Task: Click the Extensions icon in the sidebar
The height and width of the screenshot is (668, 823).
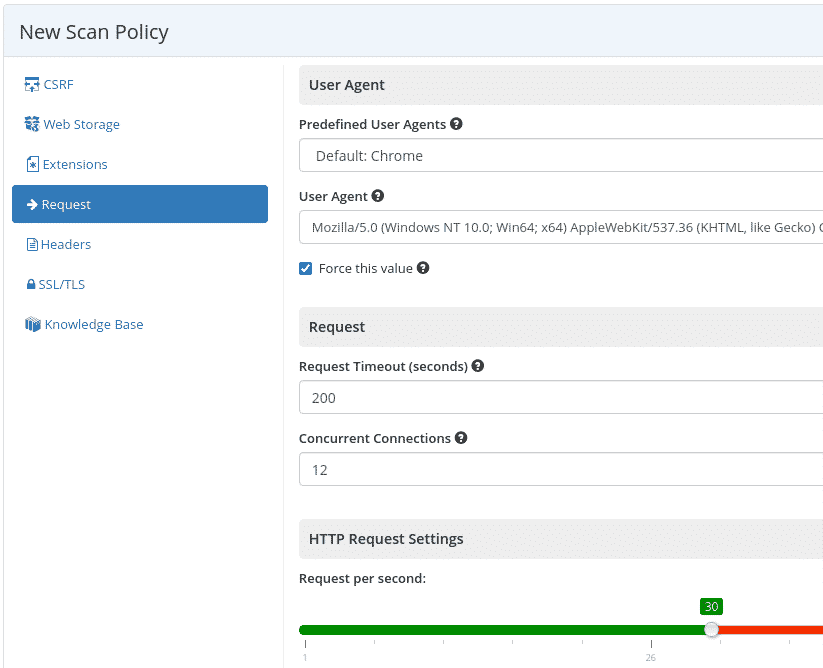Action: 33,164
